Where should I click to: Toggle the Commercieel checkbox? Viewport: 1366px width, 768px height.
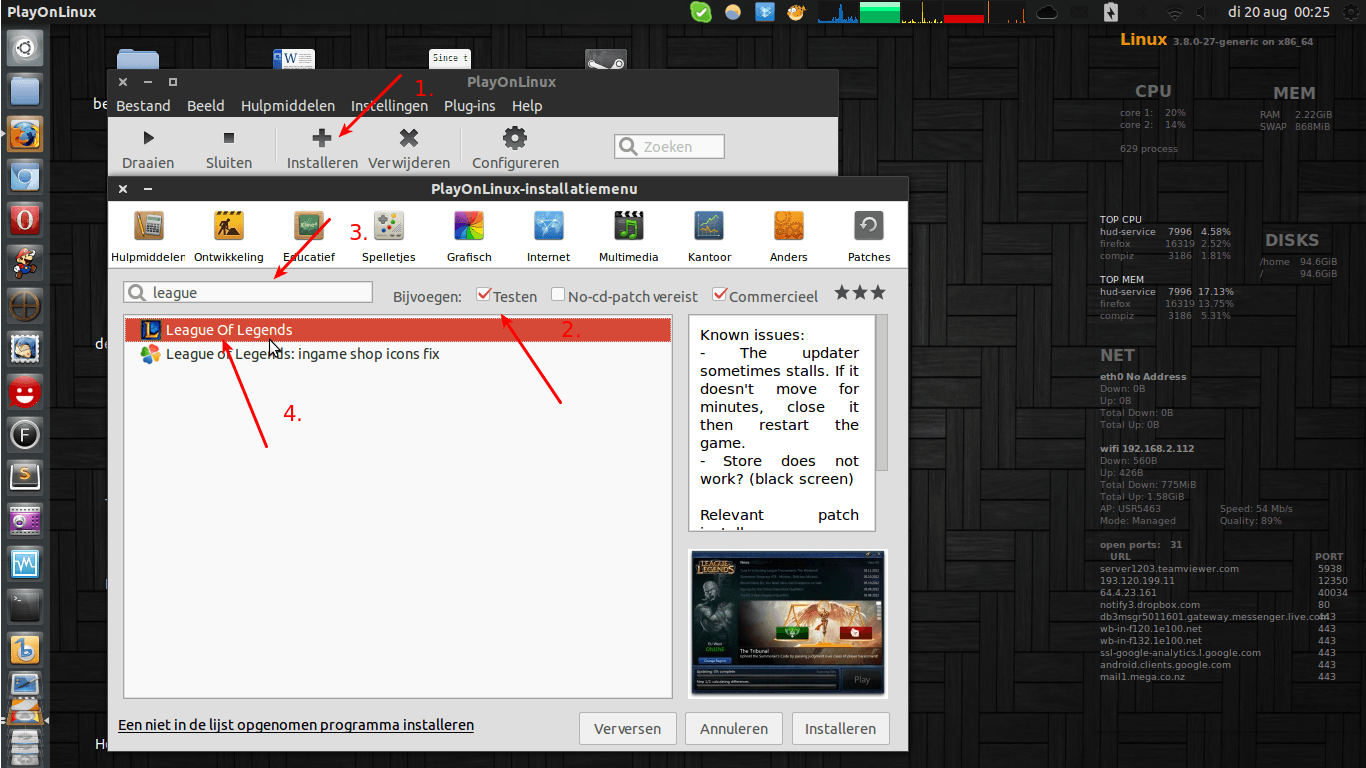tap(719, 295)
